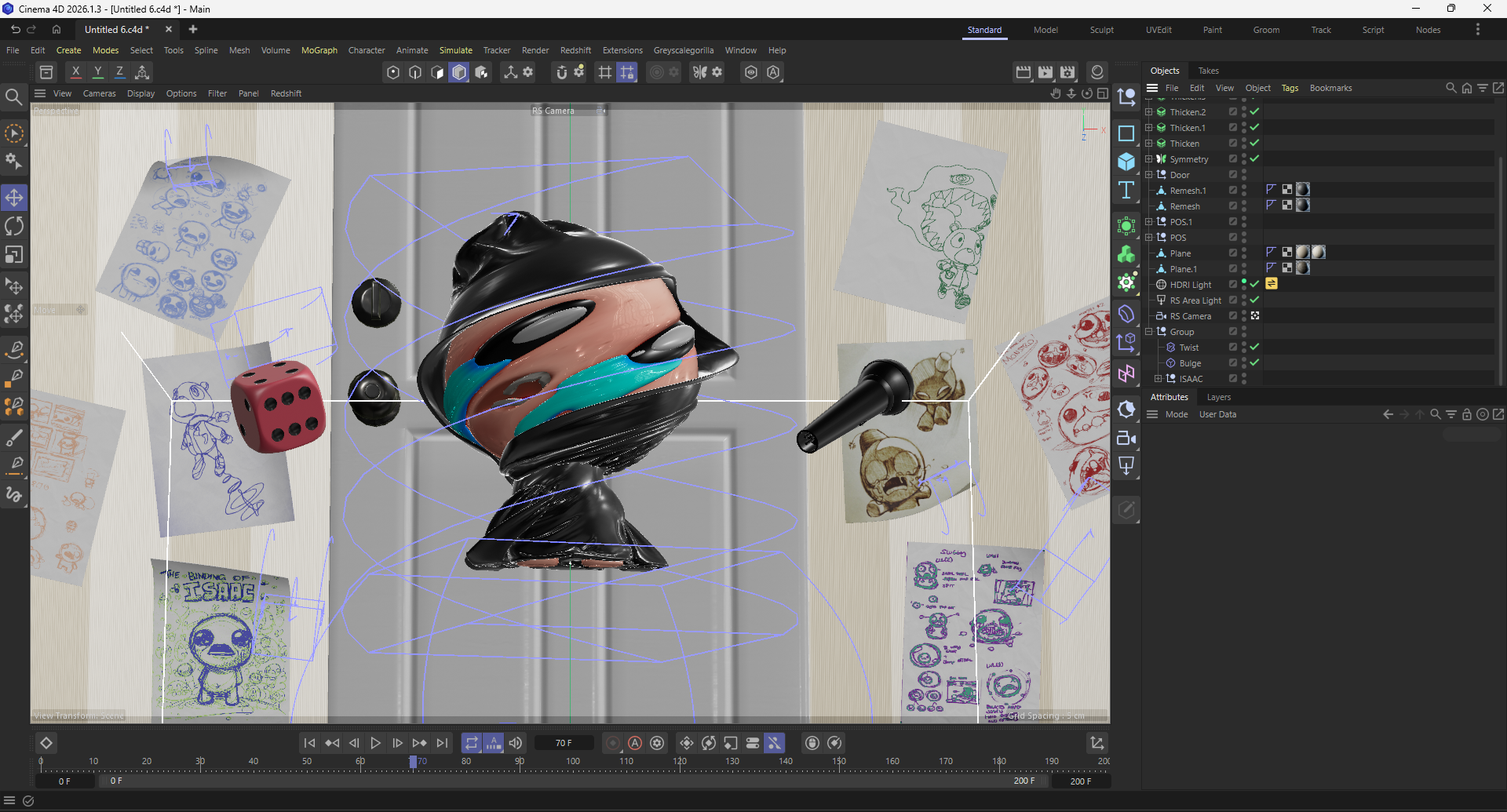The width and height of the screenshot is (1507, 812).
Task: Expand the POS null
Action: (x=1149, y=237)
